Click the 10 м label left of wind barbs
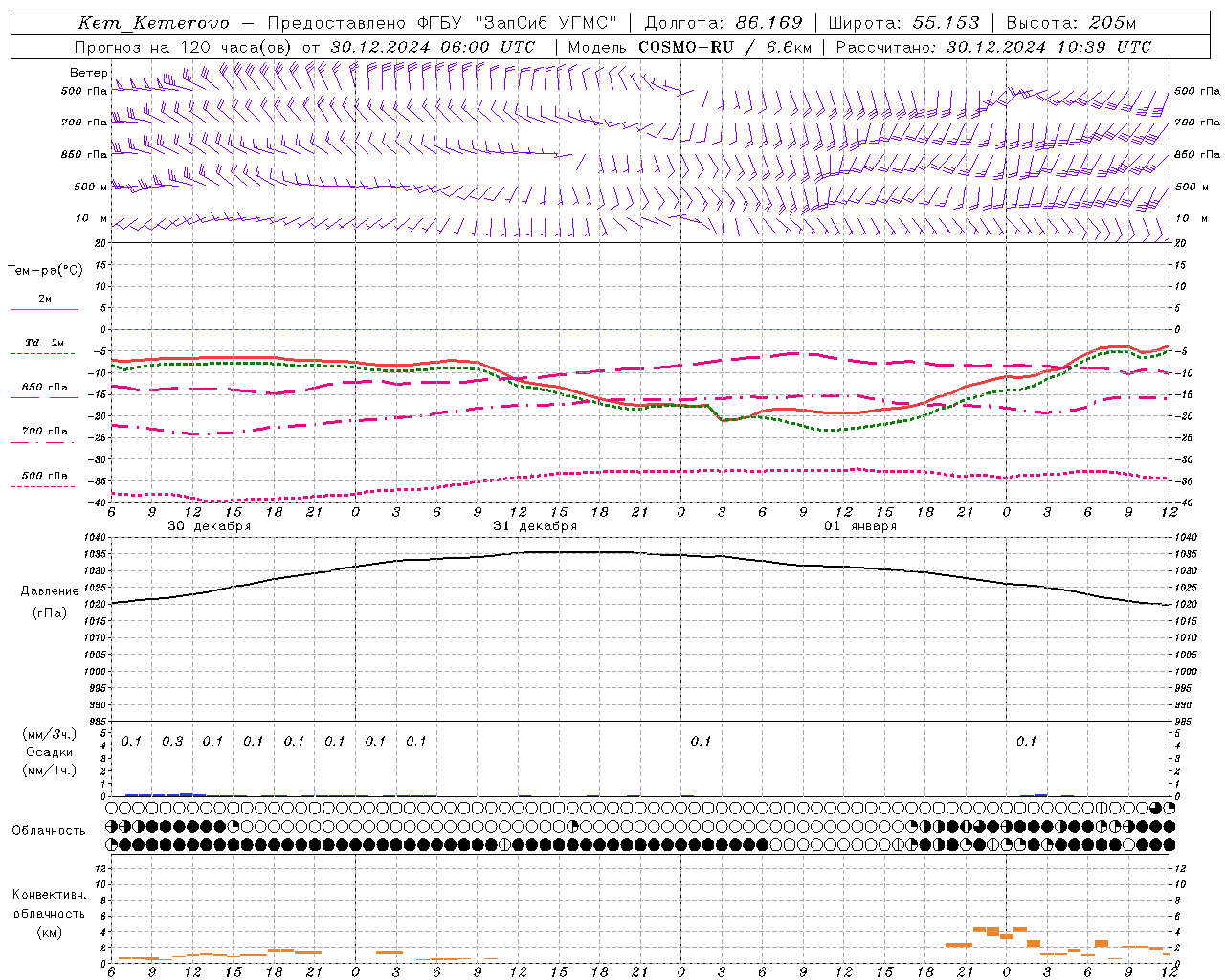 [91, 219]
